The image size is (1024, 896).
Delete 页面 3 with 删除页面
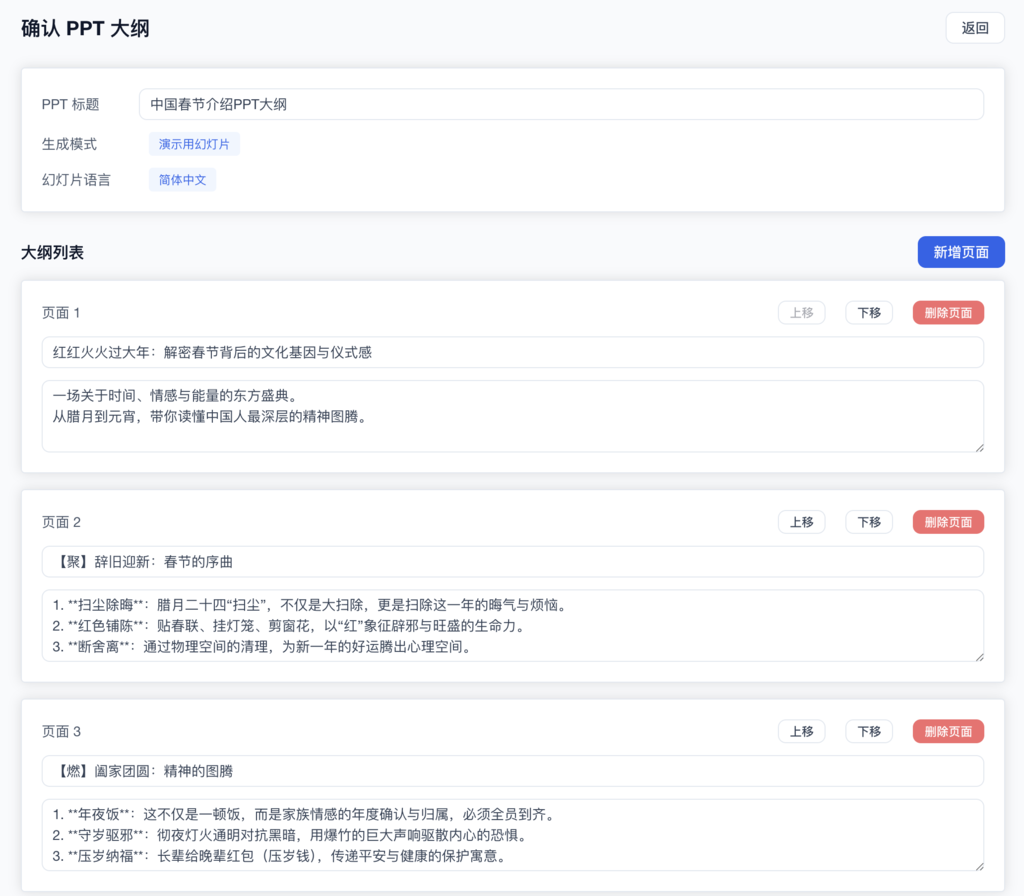947,731
